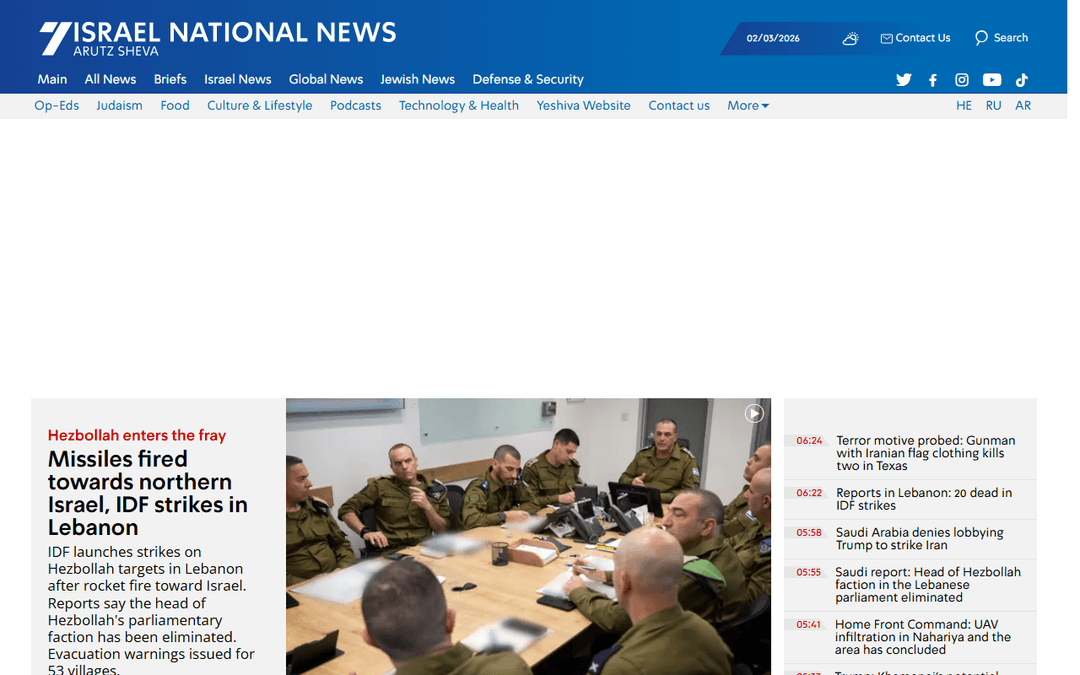Open All News section
This screenshot has height=675, width=1080.
click(112, 80)
